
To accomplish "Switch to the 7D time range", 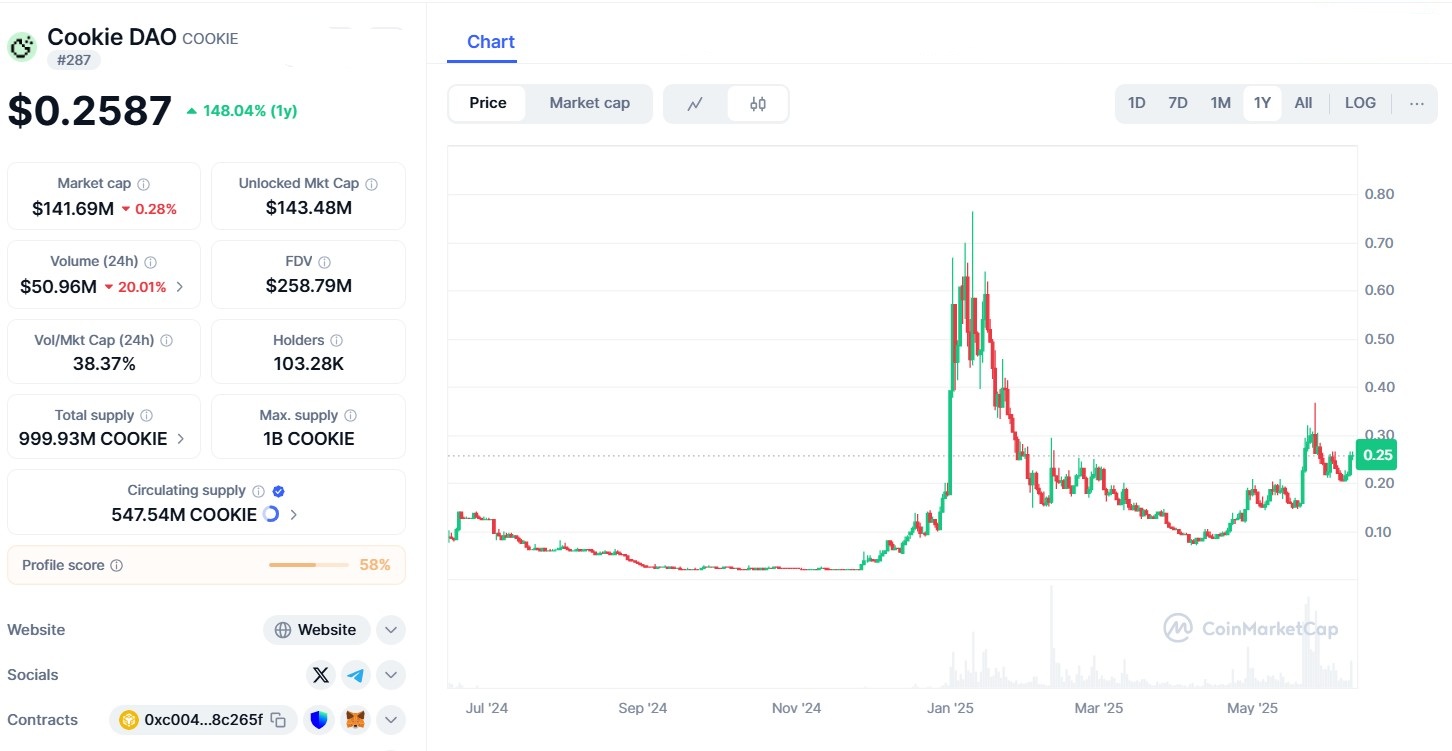I will click(1178, 103).
